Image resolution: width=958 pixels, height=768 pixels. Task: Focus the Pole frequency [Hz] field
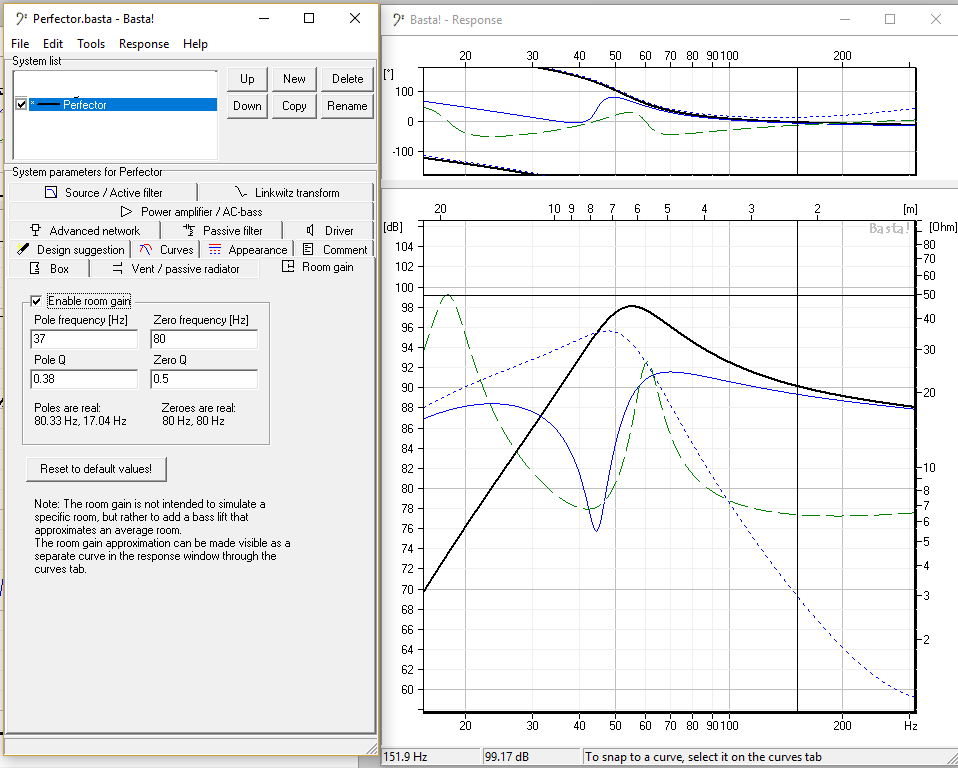[84, 339]
